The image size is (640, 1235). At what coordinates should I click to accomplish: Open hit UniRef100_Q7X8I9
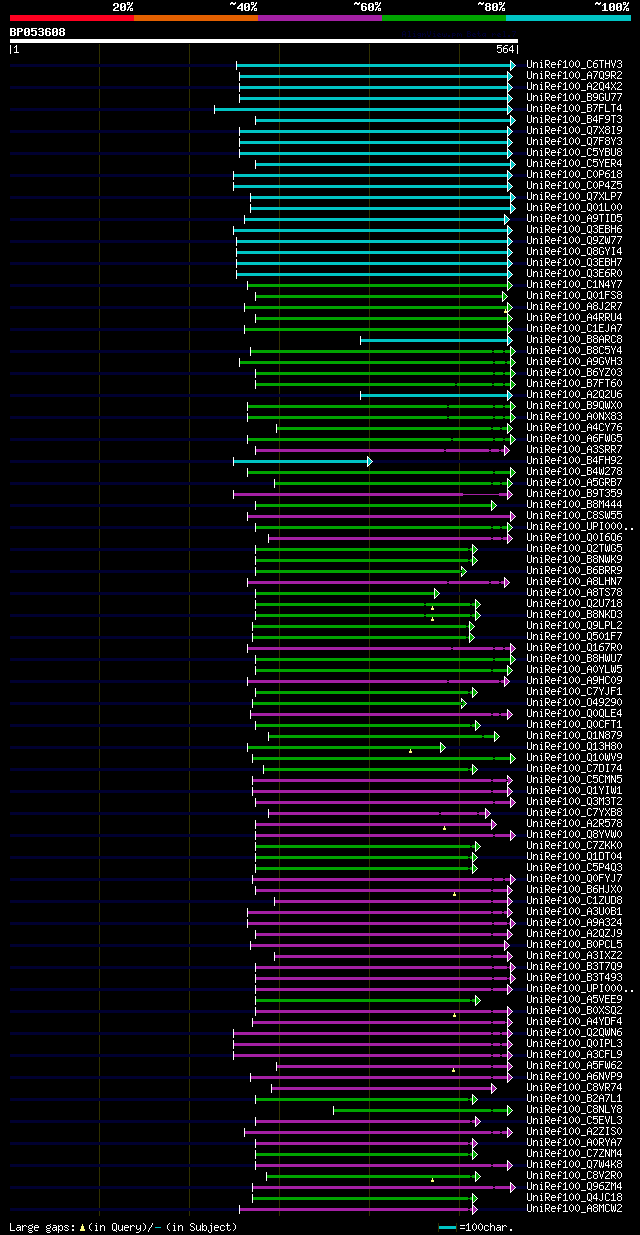click(574, 131)
